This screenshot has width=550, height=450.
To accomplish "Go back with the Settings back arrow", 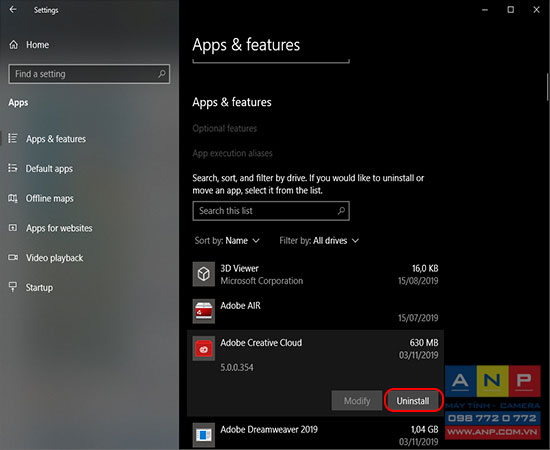I will coord(13,9).
